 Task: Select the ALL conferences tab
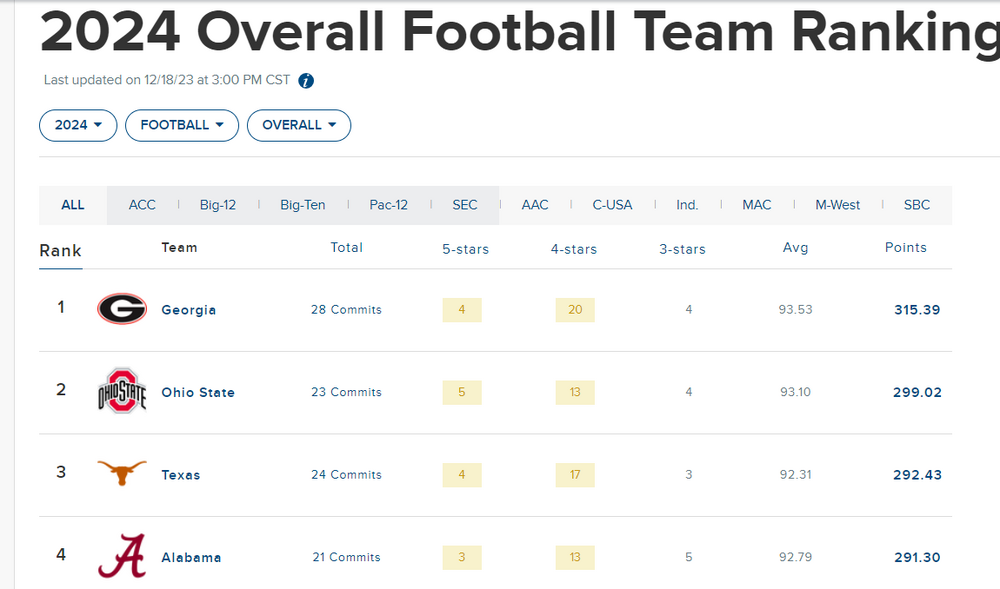(73, 205)
